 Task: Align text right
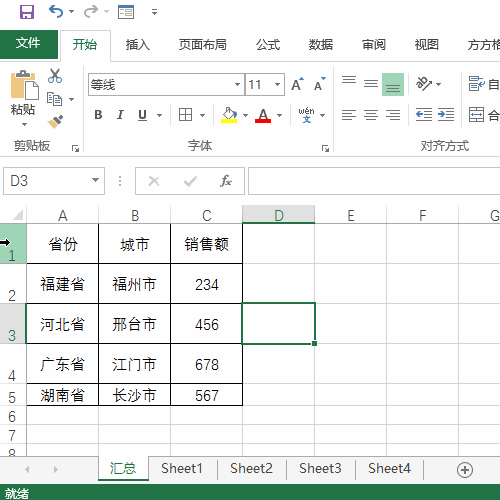tap(393, 115)
